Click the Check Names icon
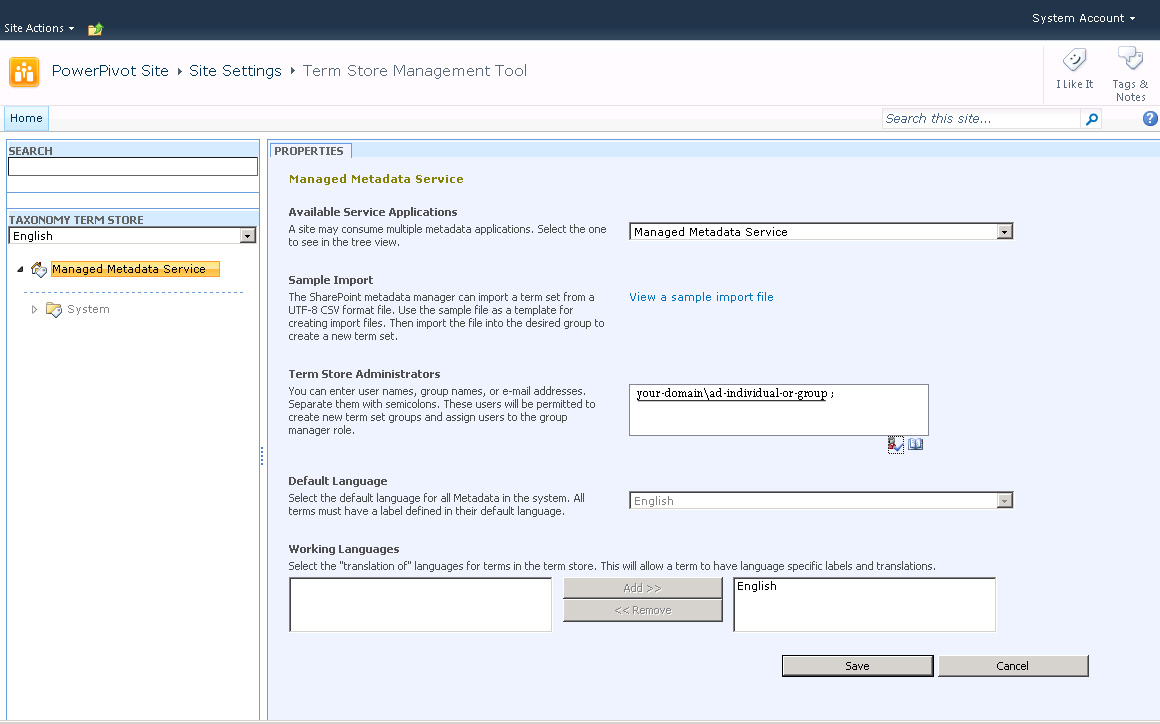Image resolution: width=1160 pixels, height=724 pixels. coord(895,444)
